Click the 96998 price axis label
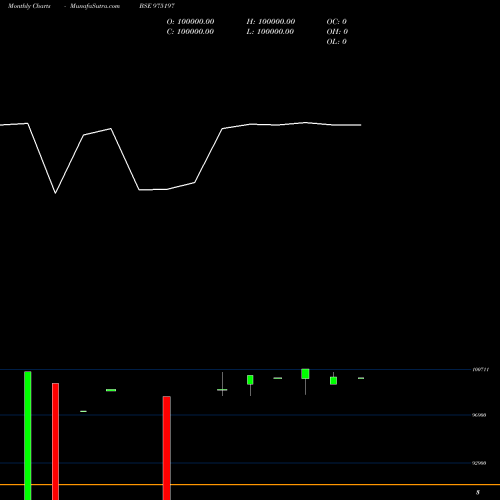The width and height of the screenshot is (500, 500). 479,415
